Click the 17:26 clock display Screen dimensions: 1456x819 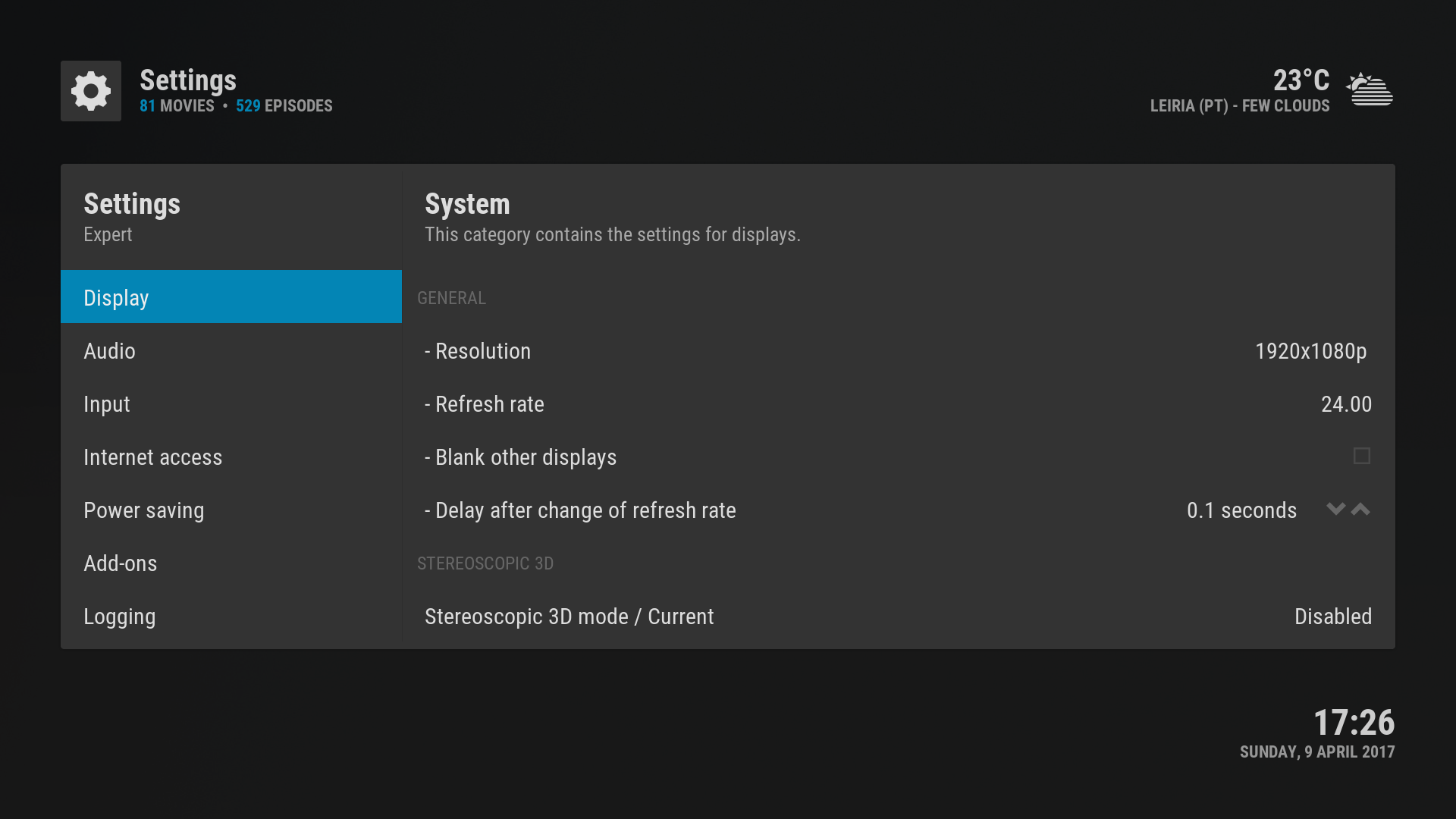click(1354, 723)
